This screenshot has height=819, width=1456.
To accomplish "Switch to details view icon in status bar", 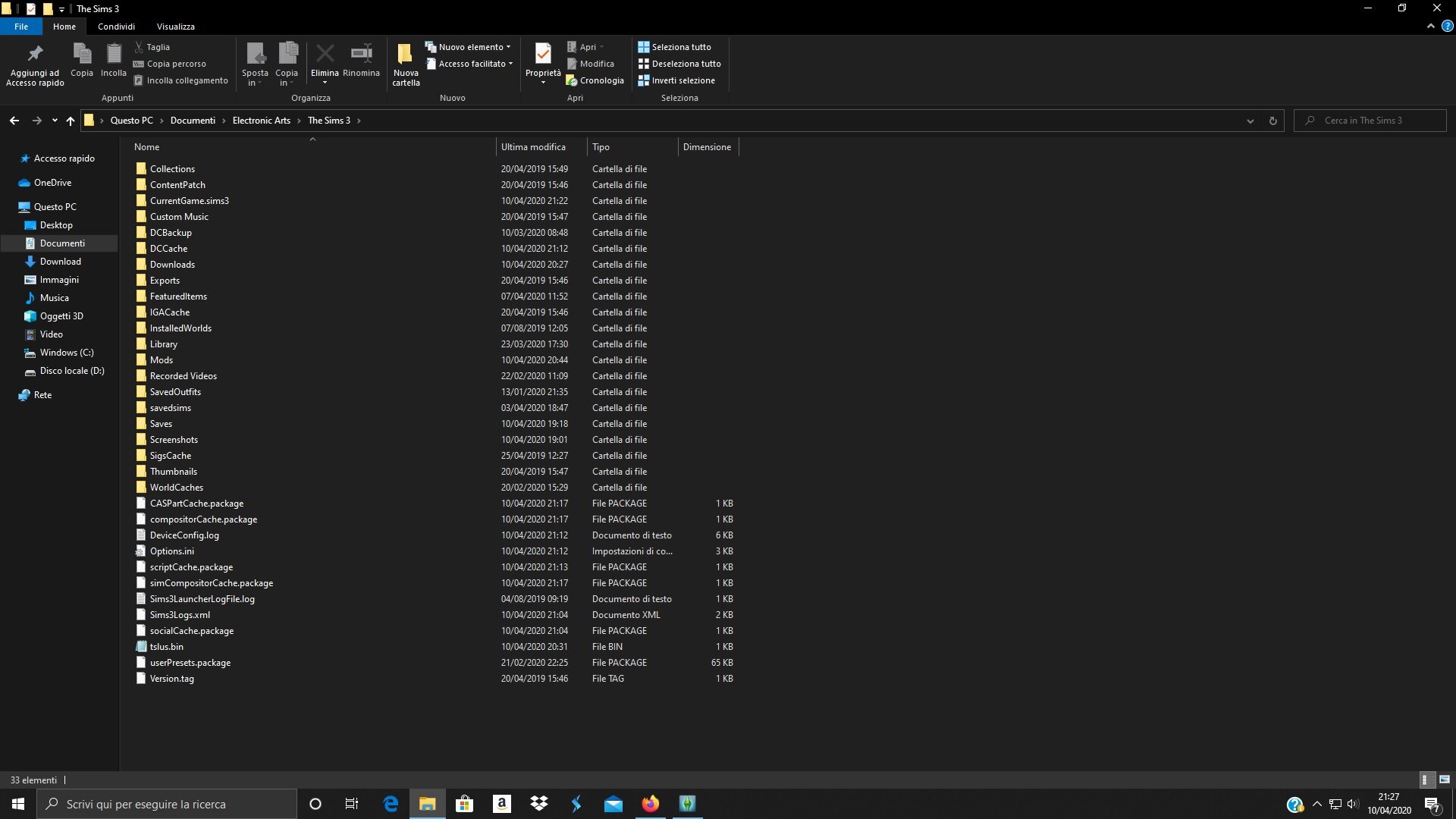I will pyautogui.click(x=1426, y=780).
